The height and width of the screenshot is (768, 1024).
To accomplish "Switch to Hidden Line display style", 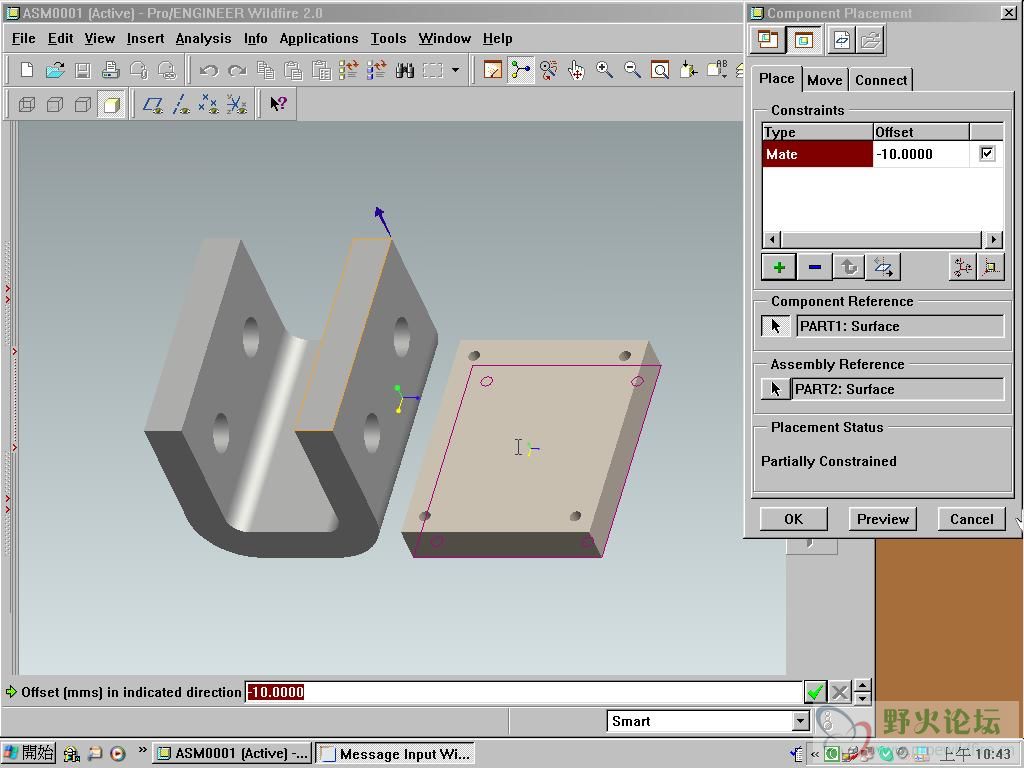I will [x=55, y=104].
